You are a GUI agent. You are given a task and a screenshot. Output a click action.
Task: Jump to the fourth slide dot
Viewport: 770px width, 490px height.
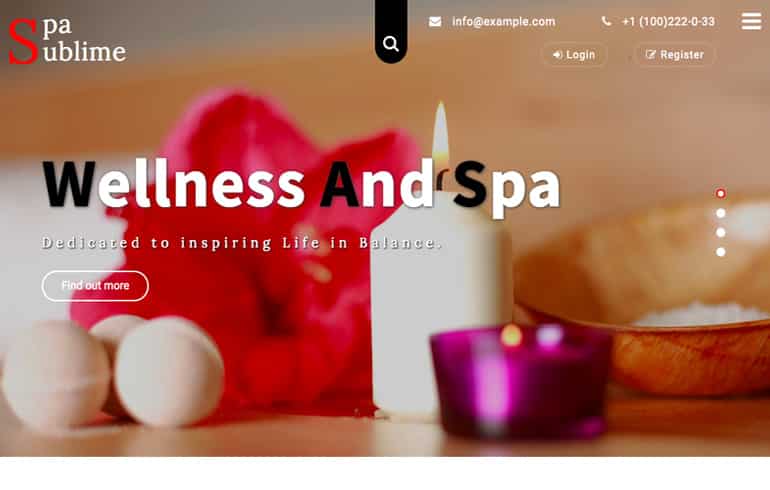(720, 252)
